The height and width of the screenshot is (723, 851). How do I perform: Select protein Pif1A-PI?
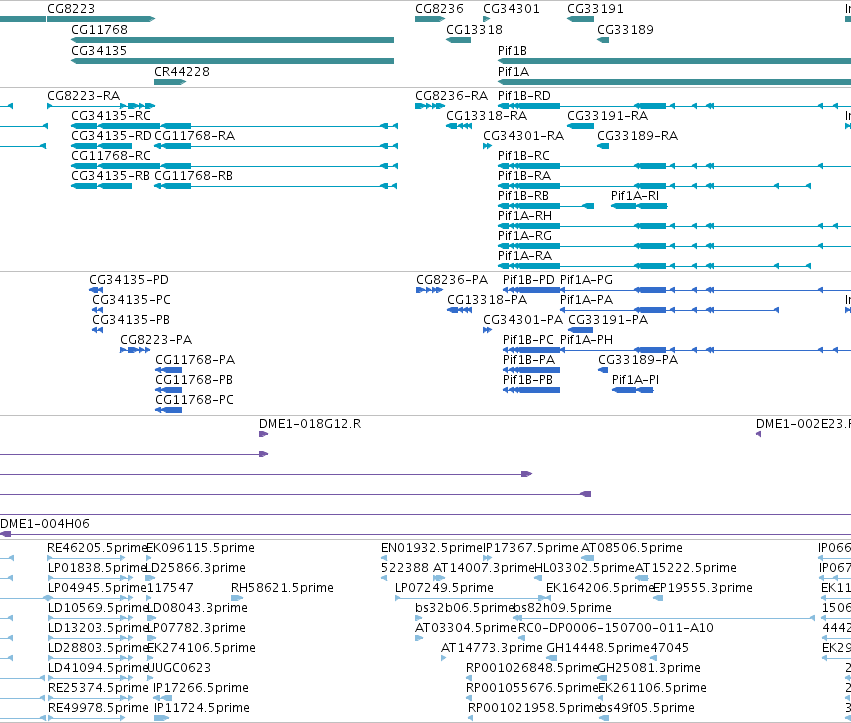coord(635,380)
